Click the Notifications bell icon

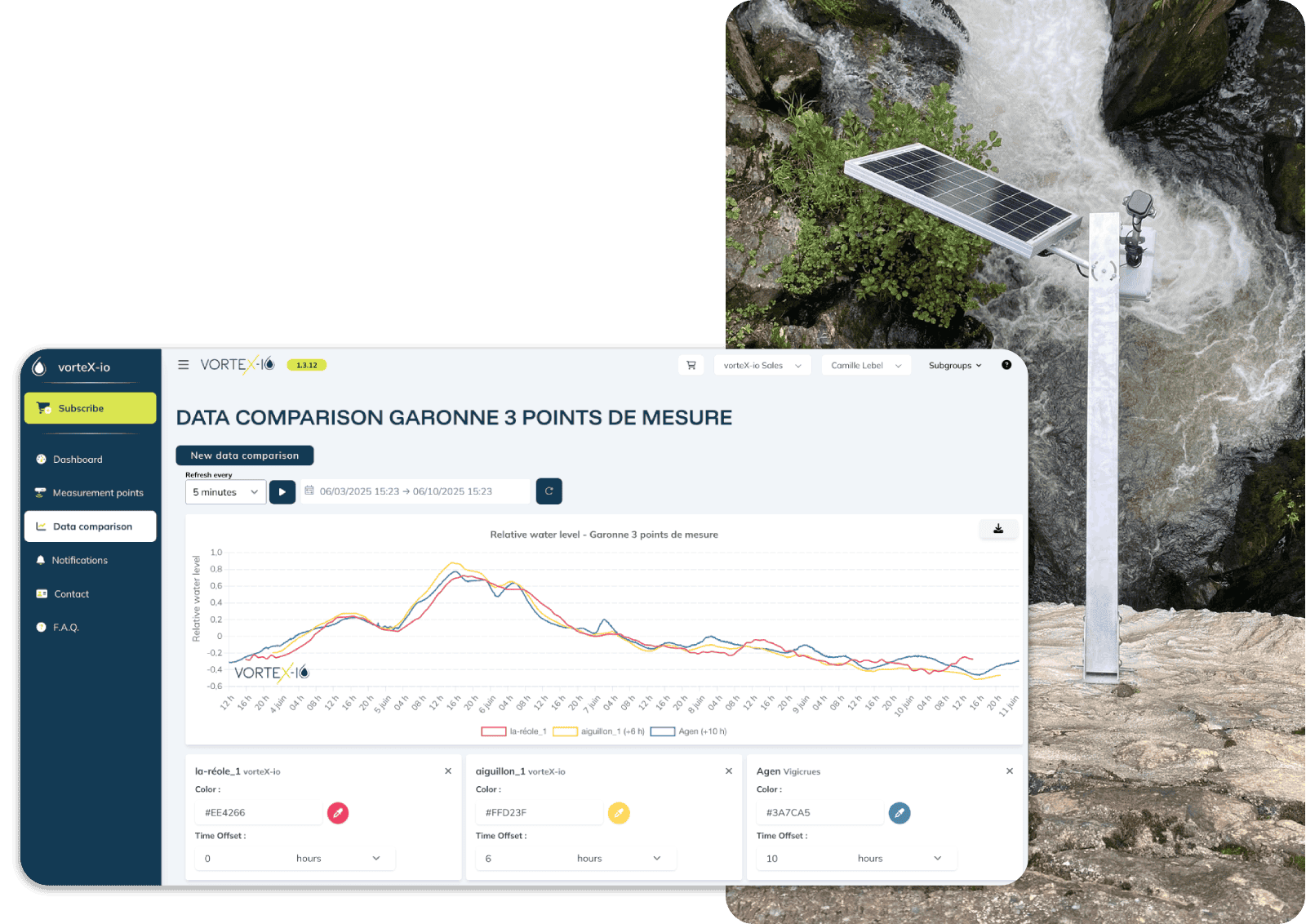coord(41,561)
